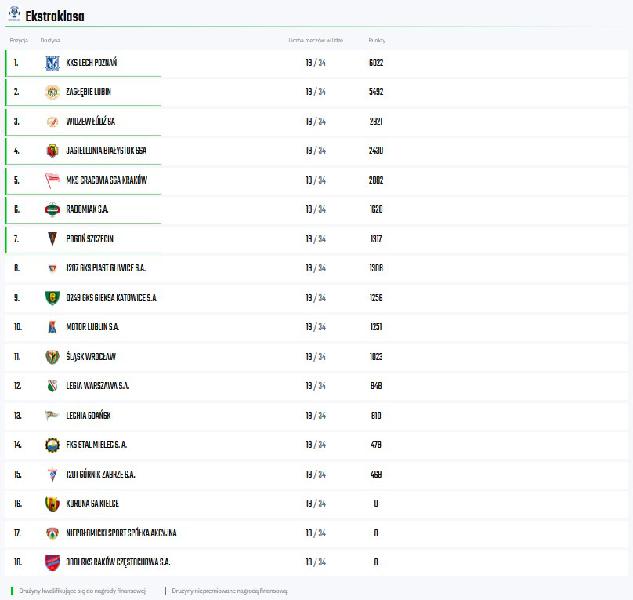633x600 pixels.
Task: Click the Punkty column header
Action: click(376, 40)
